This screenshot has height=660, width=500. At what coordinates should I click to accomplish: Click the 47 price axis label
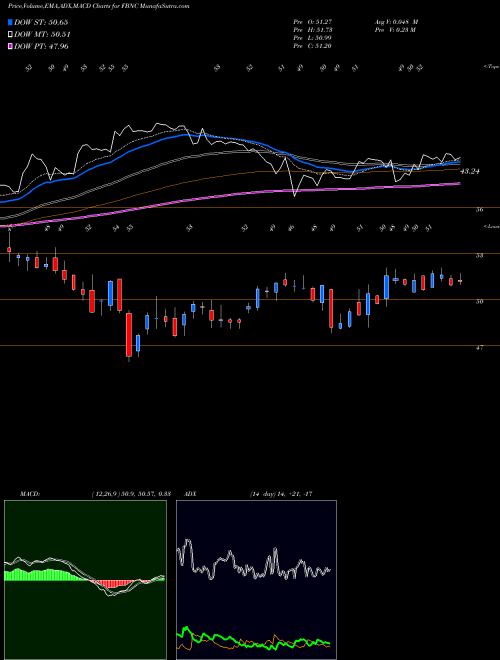(479, 348)
